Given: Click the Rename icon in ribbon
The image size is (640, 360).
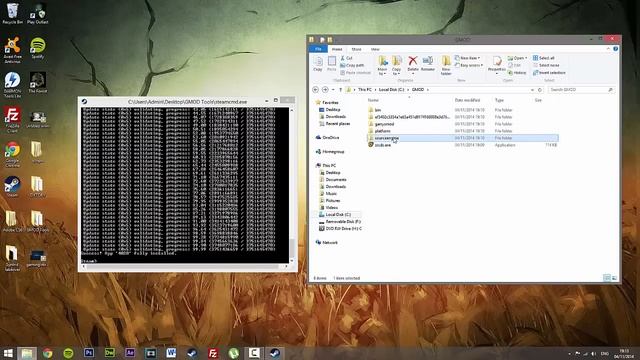Looking at the screenshot, I should pos(428,64).
